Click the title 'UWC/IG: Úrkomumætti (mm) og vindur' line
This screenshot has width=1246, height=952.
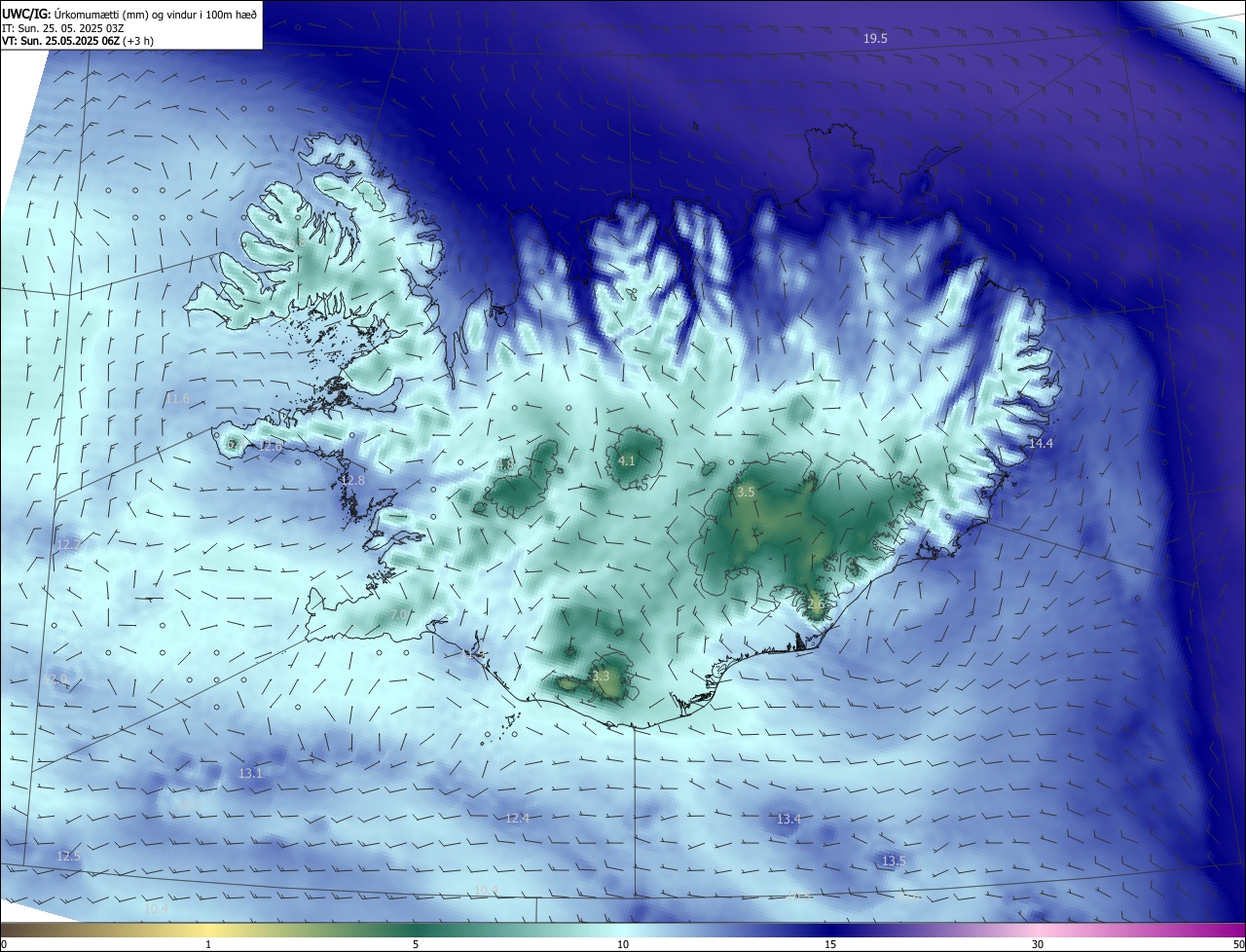point(130,14)
